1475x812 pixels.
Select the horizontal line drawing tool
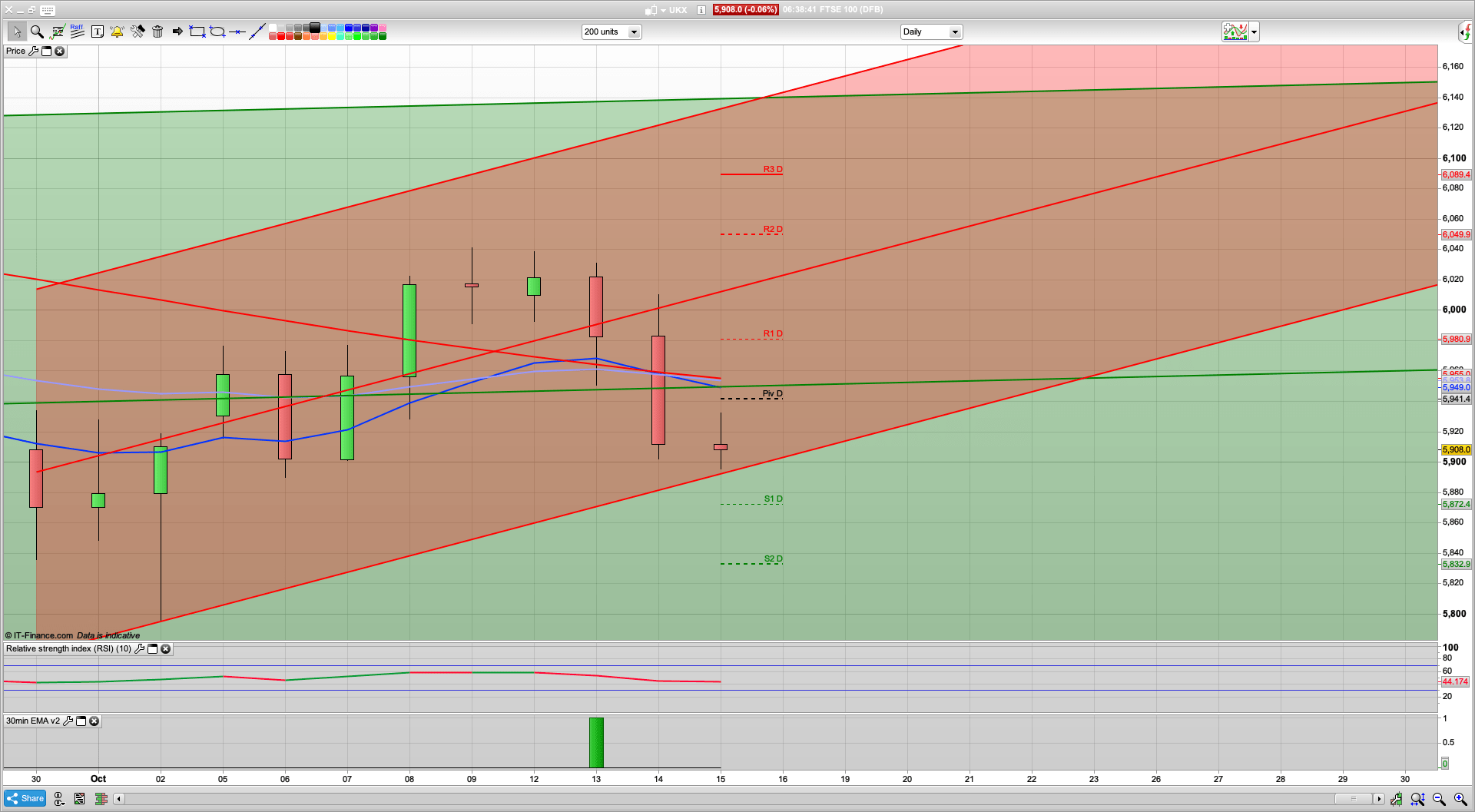point(237,31)
